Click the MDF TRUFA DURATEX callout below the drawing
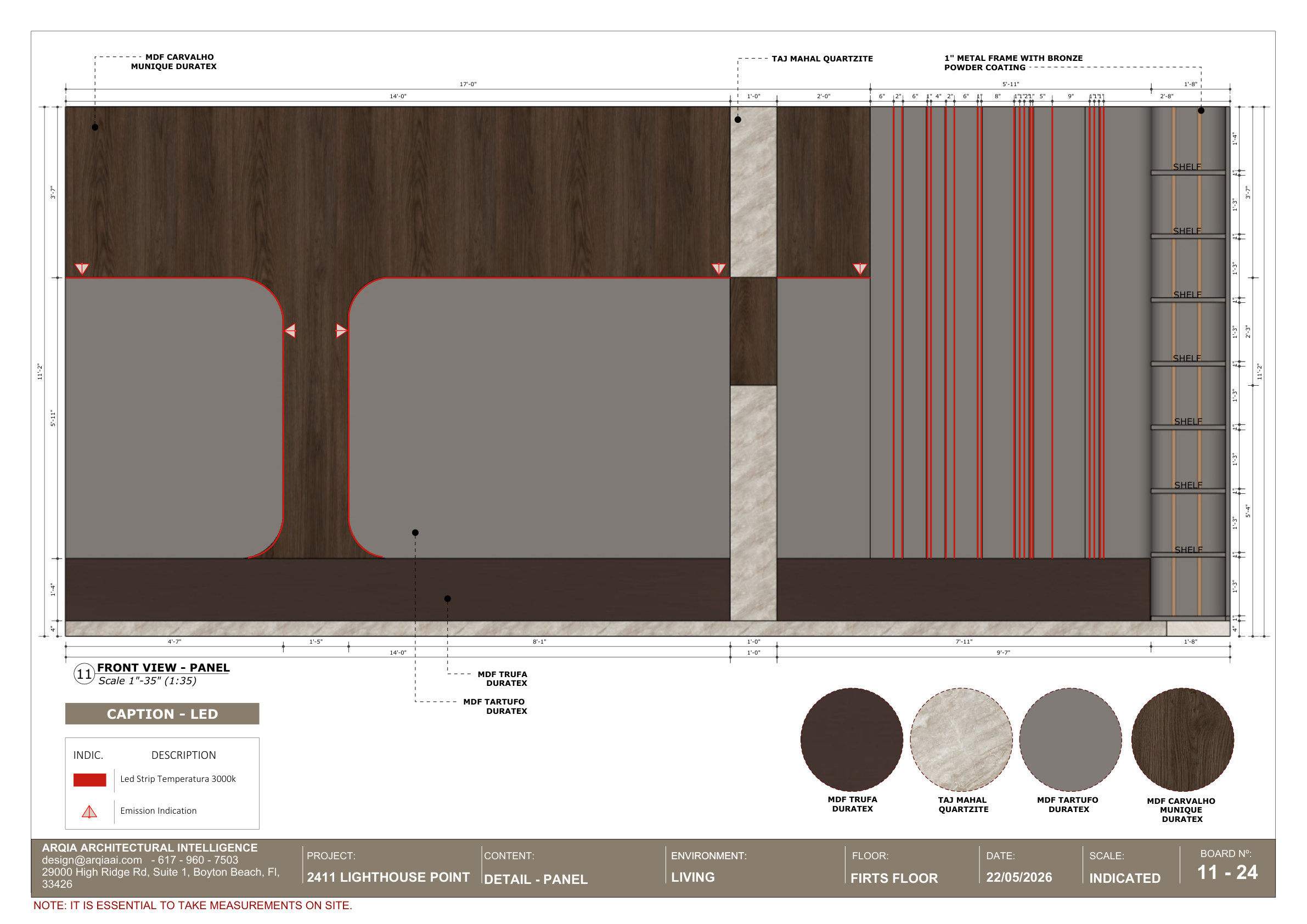This screenshot has height=924, width=1307. click(502, 679)
